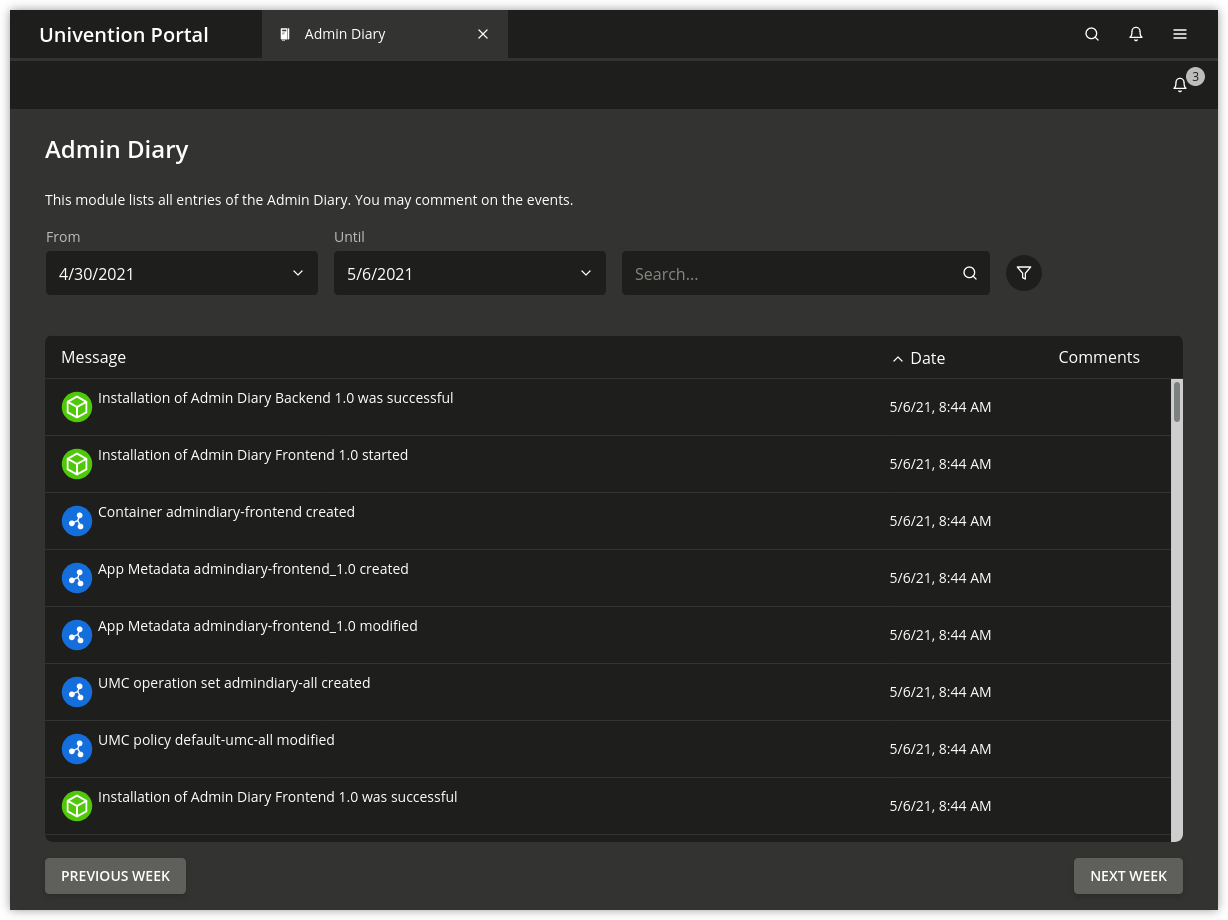Click date cell of Container admindiary-frontend created row

pos(940,521)
